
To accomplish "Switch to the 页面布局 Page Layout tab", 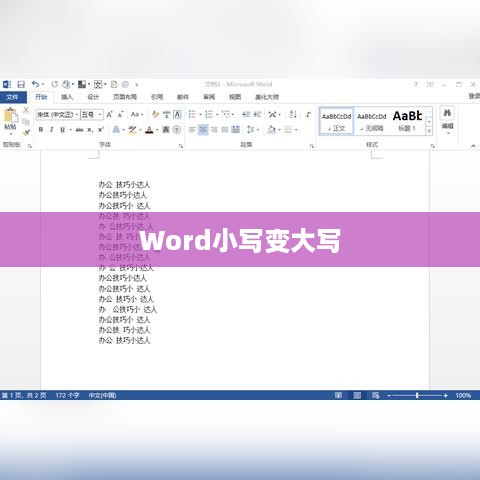I will [125, 97].
